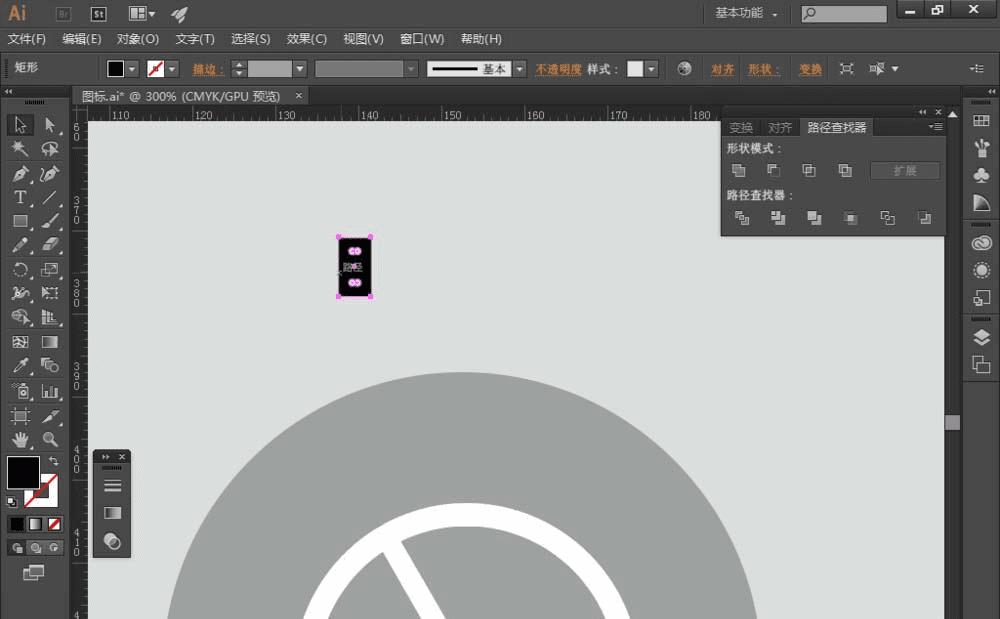Select the Width/Warp tool
Screen dimensions: 1000x619
[20, 293]
